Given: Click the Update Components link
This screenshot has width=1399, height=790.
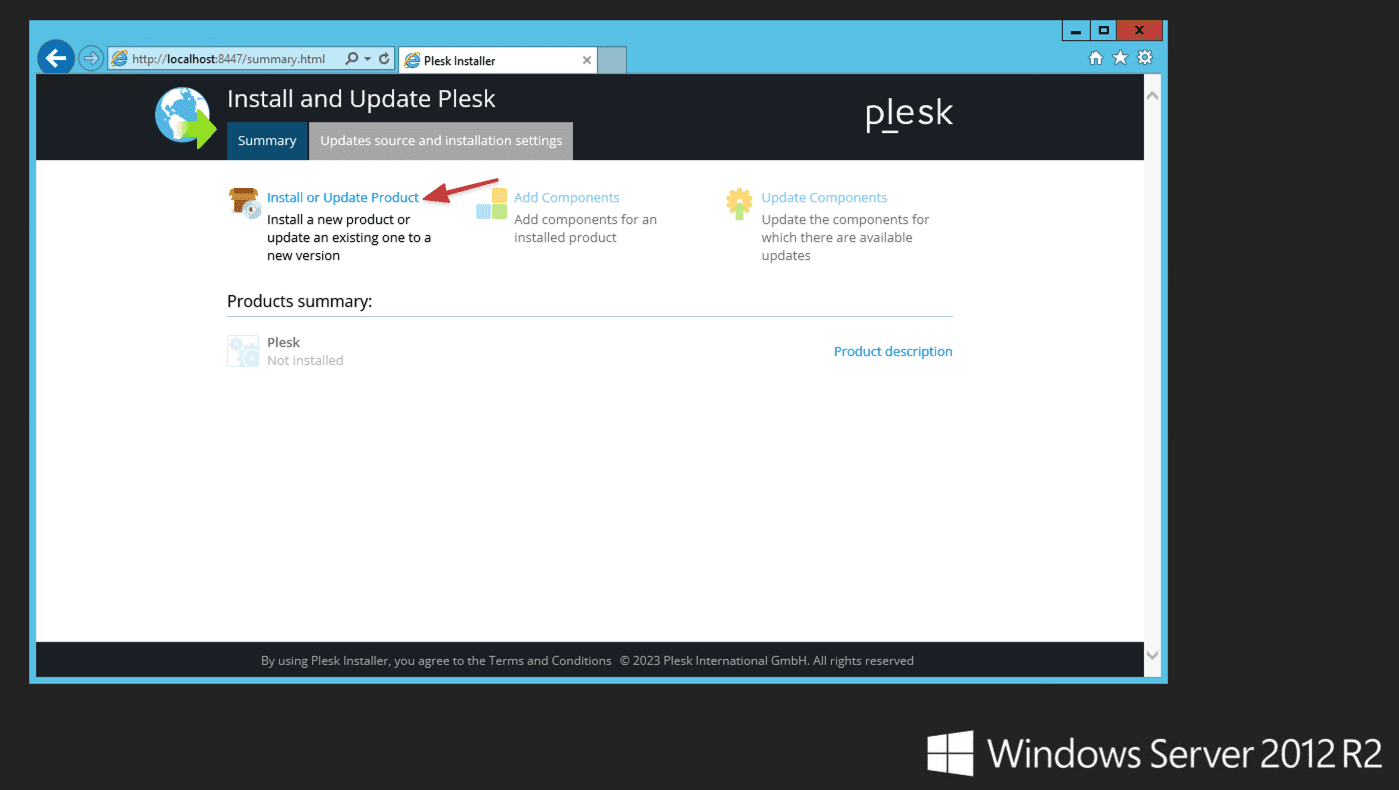Looking at the screenshot, I should (x=824, y=198).
